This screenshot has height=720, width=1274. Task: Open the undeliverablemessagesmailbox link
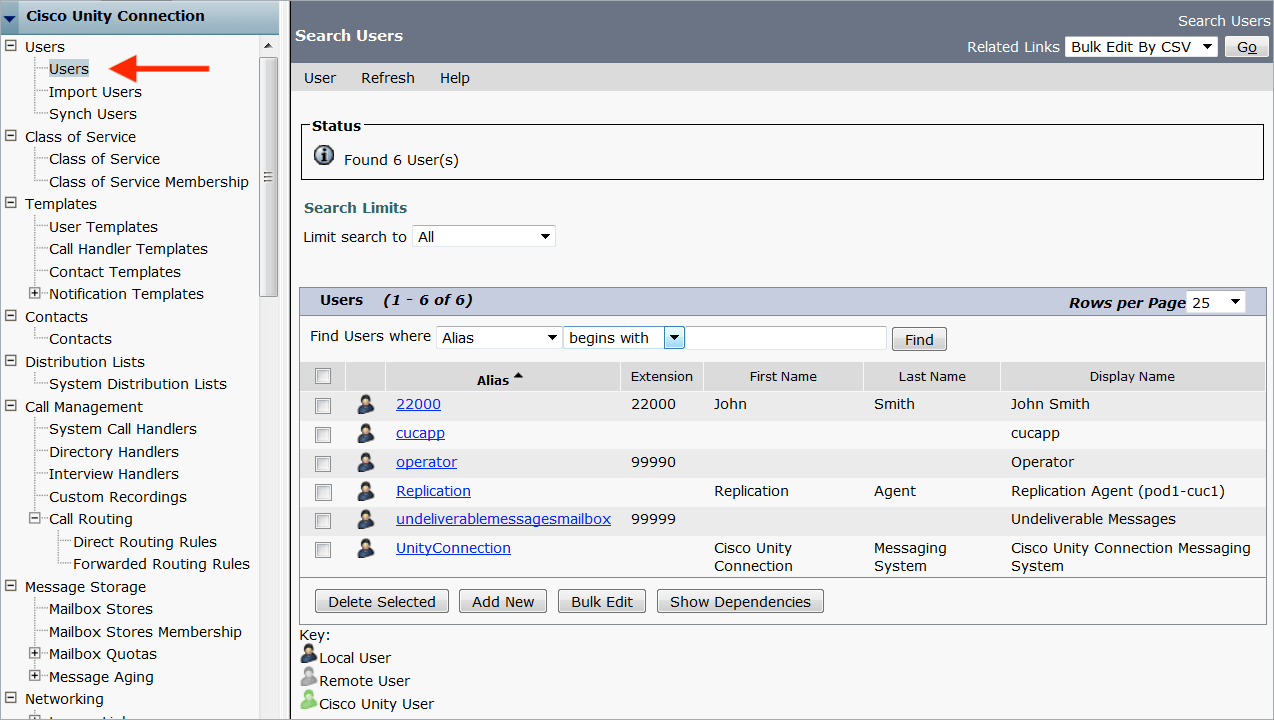point(503,519)
